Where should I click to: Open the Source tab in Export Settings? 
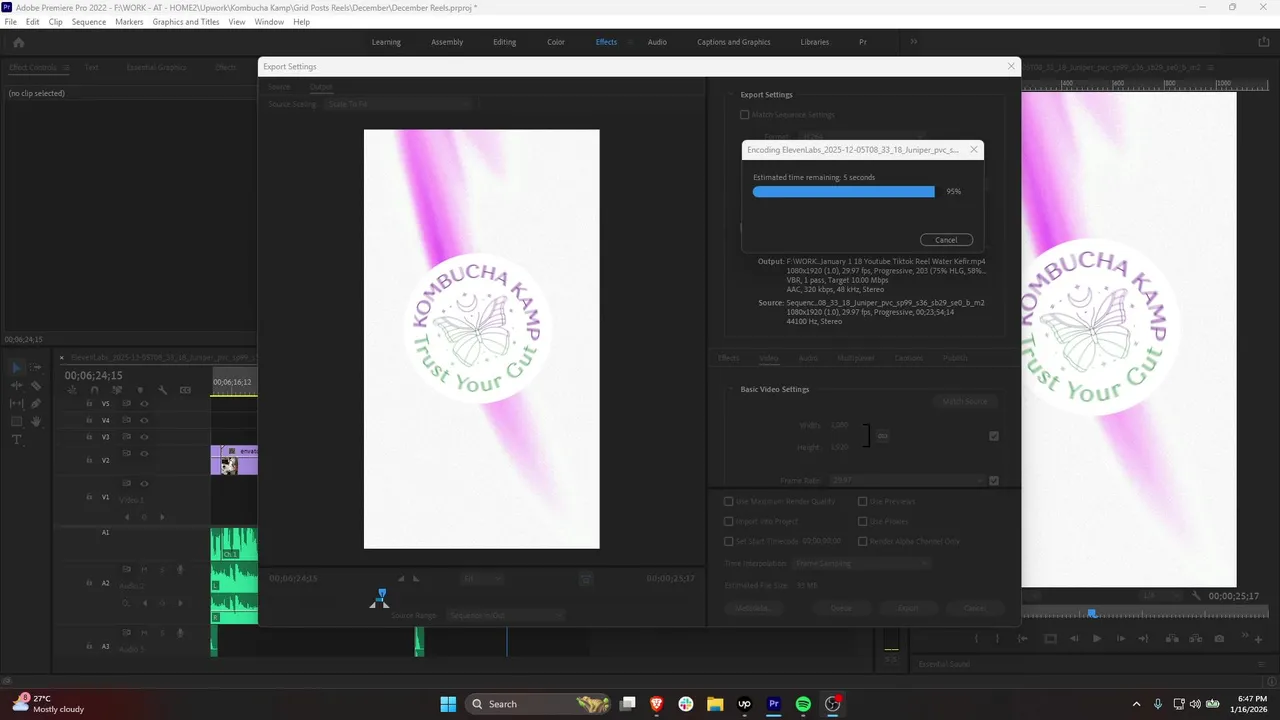tap(279, 87)
